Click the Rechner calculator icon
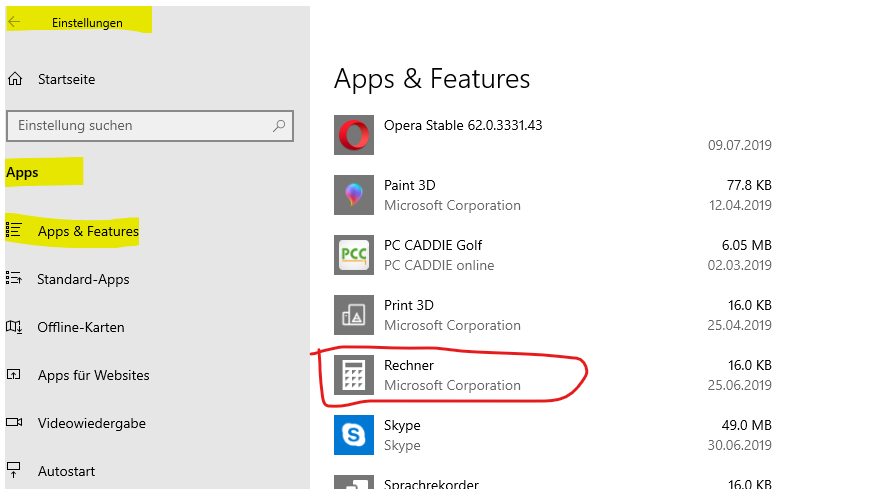Screen dimensions: 880x489 point(354,375)
